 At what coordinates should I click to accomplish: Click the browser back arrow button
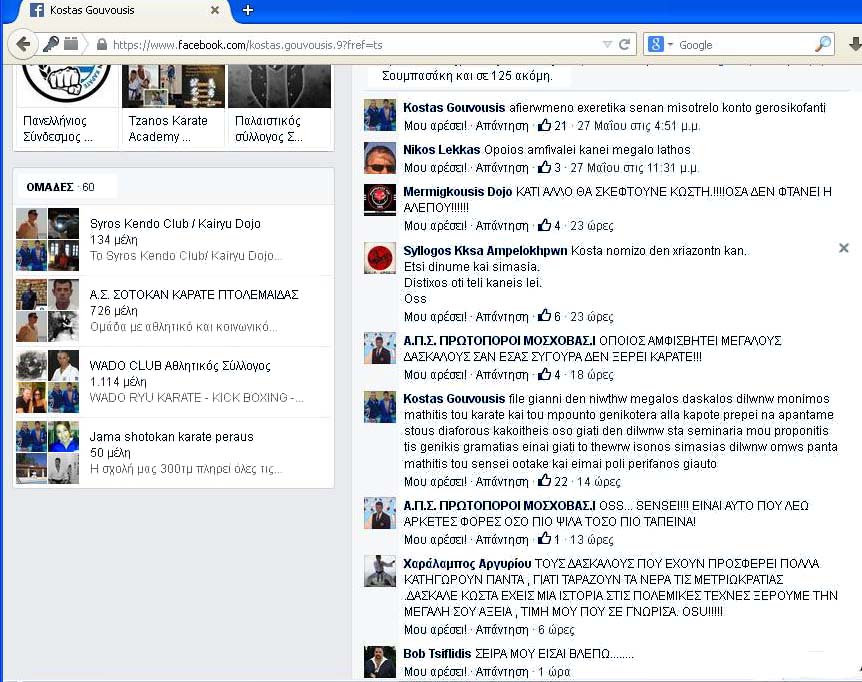(x=22, y=45)
